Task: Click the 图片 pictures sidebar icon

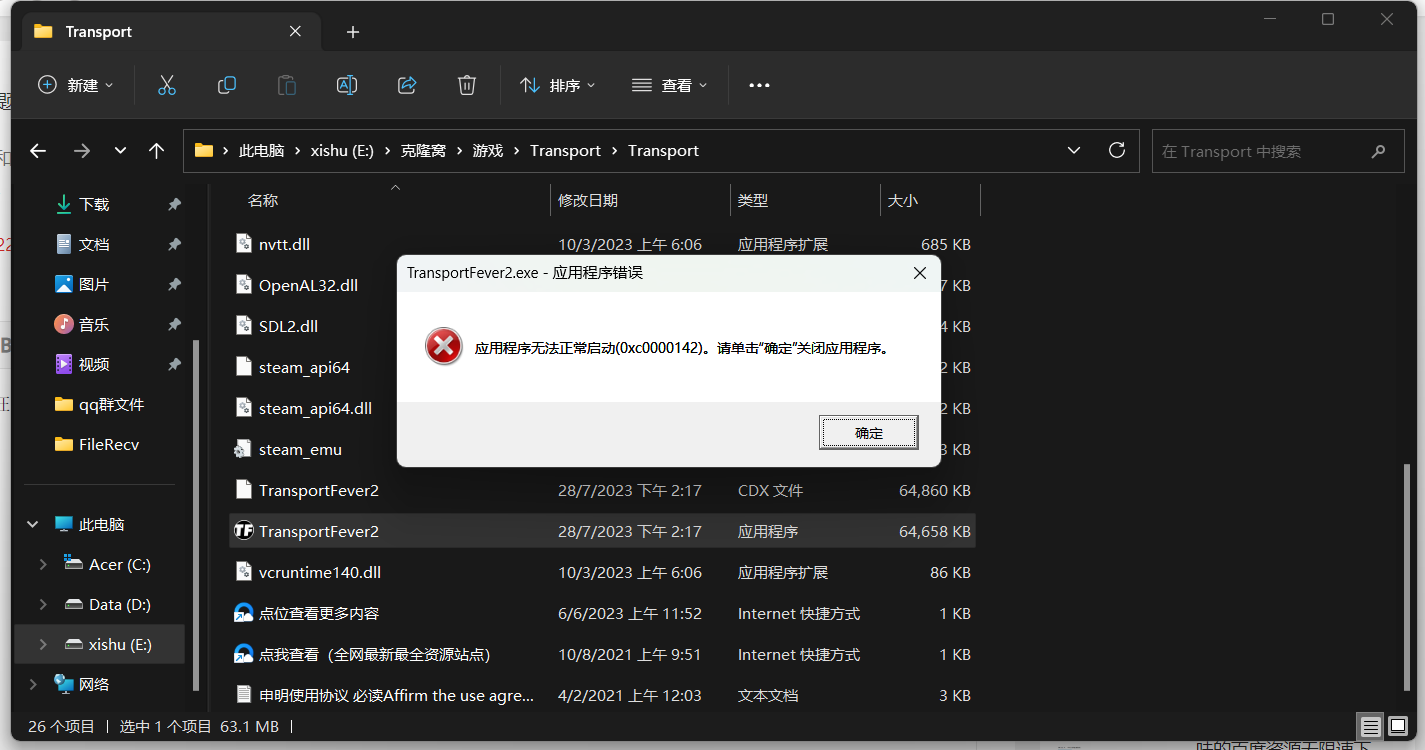Action: click(x=64, y=284)
